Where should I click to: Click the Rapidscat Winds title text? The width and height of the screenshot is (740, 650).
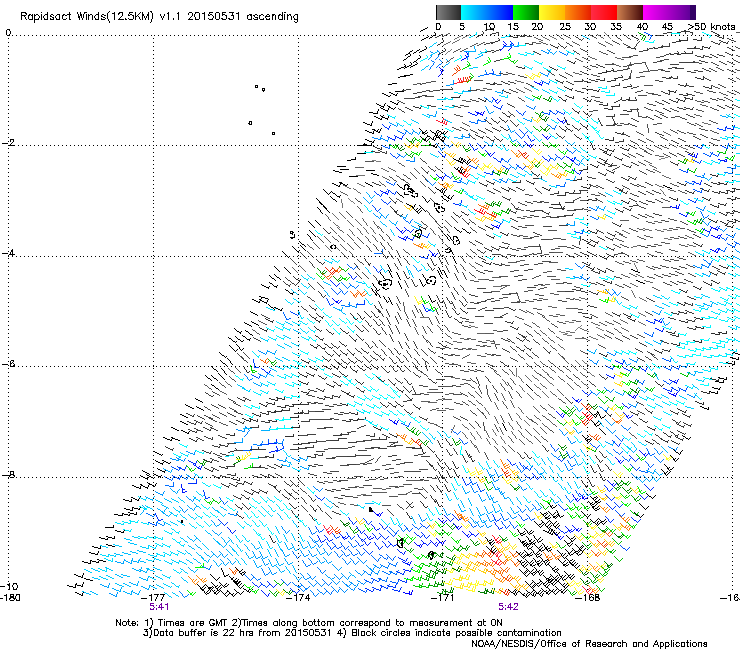[x=159, y=17]
